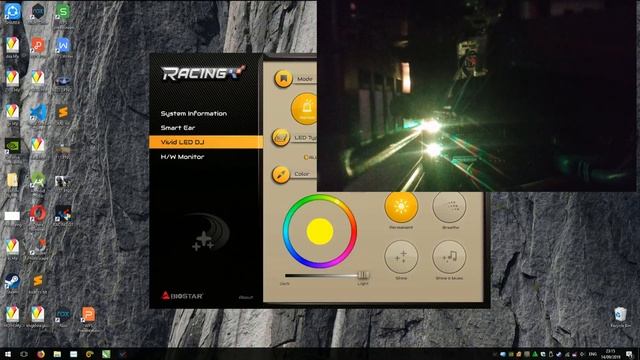Launch Steam from desktop
The image size is (640, 360).
pyautogui.click(x=12, y=282)
